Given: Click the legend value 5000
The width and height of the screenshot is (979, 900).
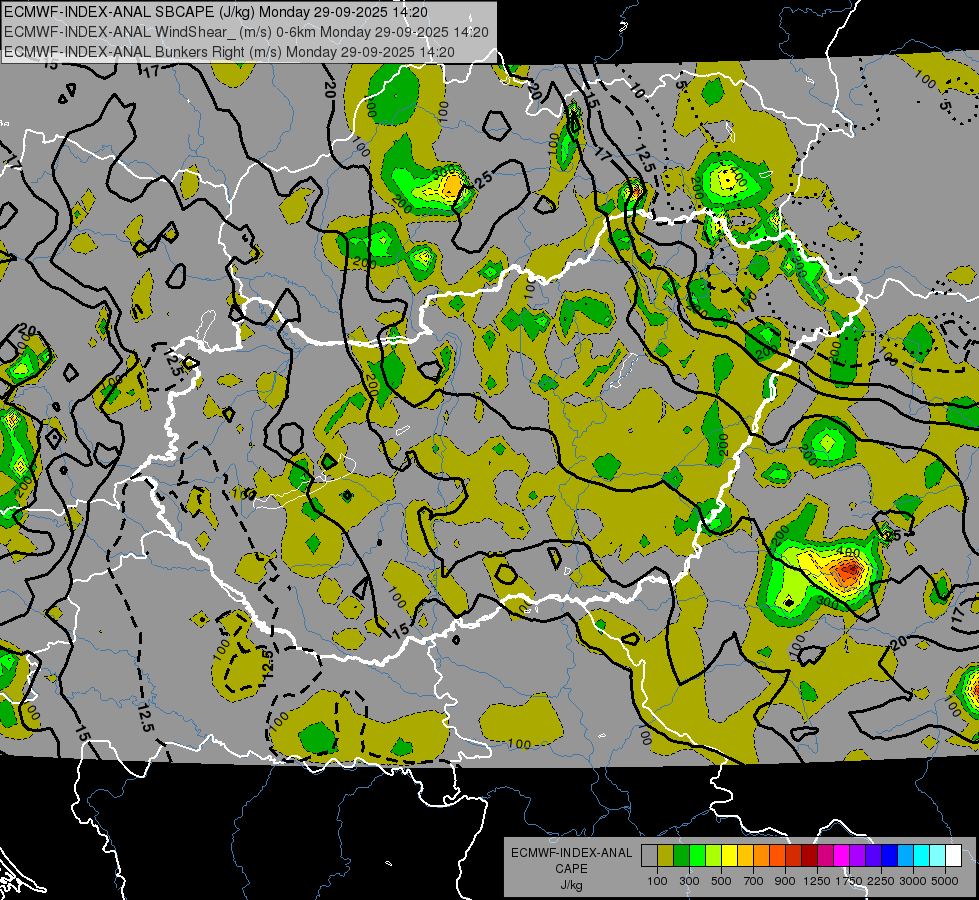Looking at the screenshot, I should (945, 881).
